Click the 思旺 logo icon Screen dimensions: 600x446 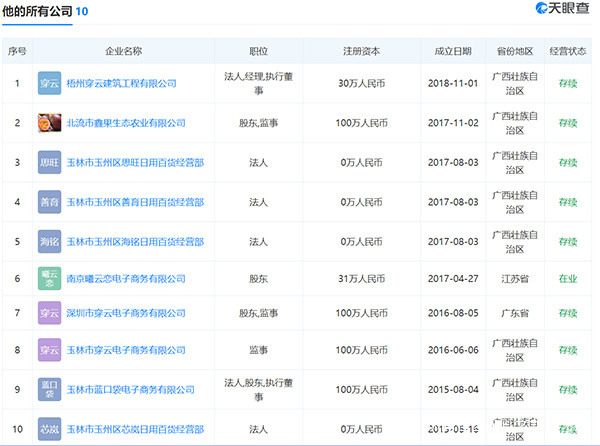pos(49,162)
